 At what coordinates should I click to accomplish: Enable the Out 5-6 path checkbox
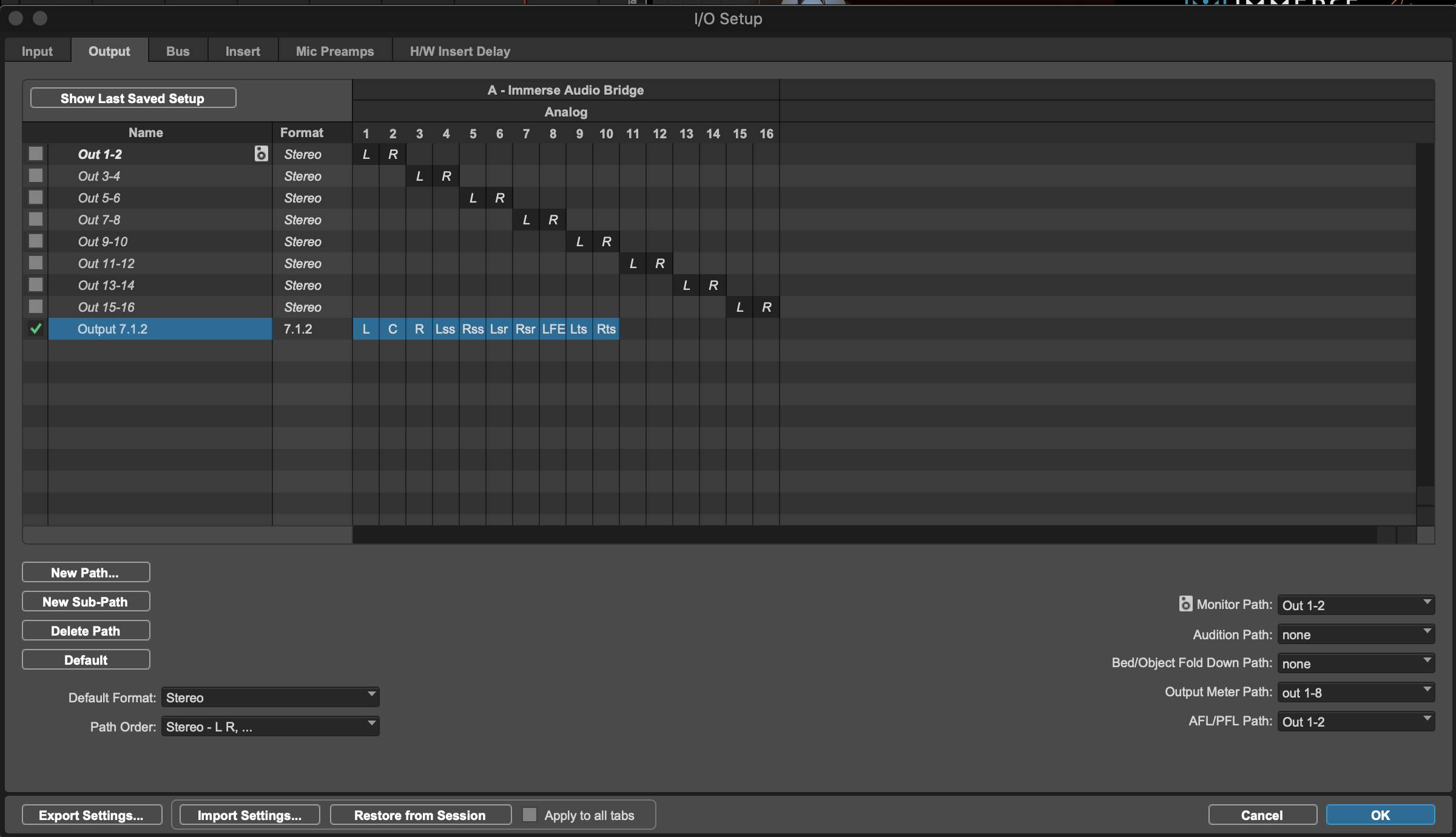[x=36, y=198]
